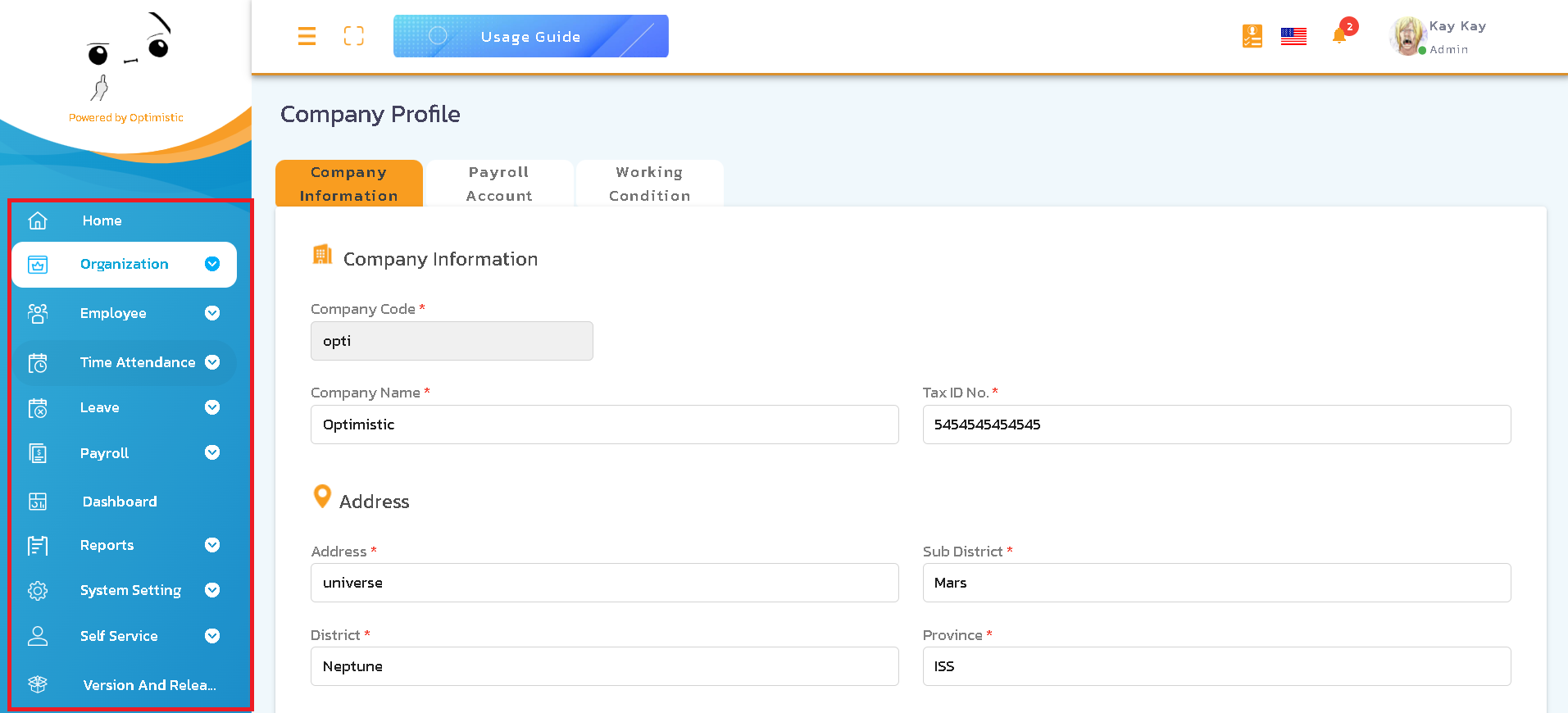Click the Home sidebar icon
The image size is (1568, 713).
[38, 220]
